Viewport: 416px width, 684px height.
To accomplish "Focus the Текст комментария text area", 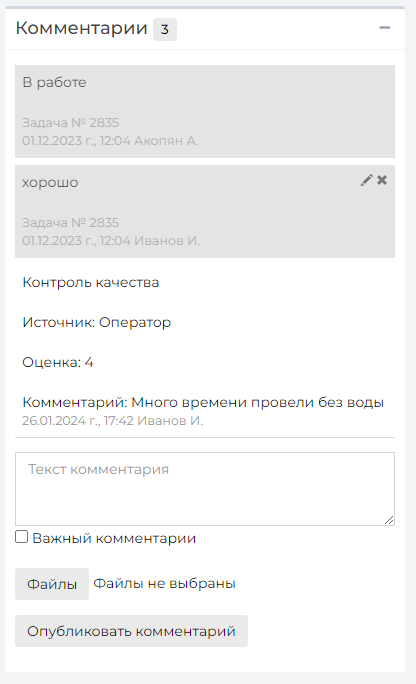I will click(x=205, y=489).
